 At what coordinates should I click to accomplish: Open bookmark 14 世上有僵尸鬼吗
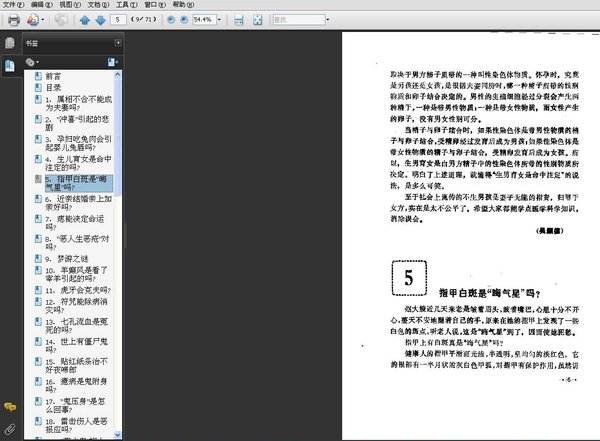click(76, 346)
